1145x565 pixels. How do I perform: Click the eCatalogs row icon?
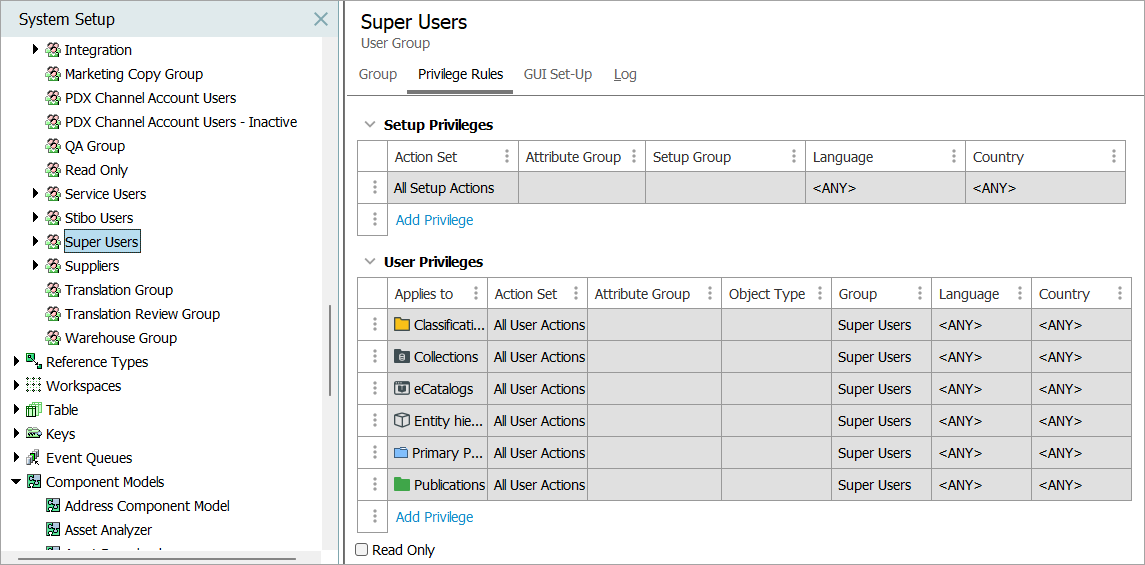tap(402, 389)
